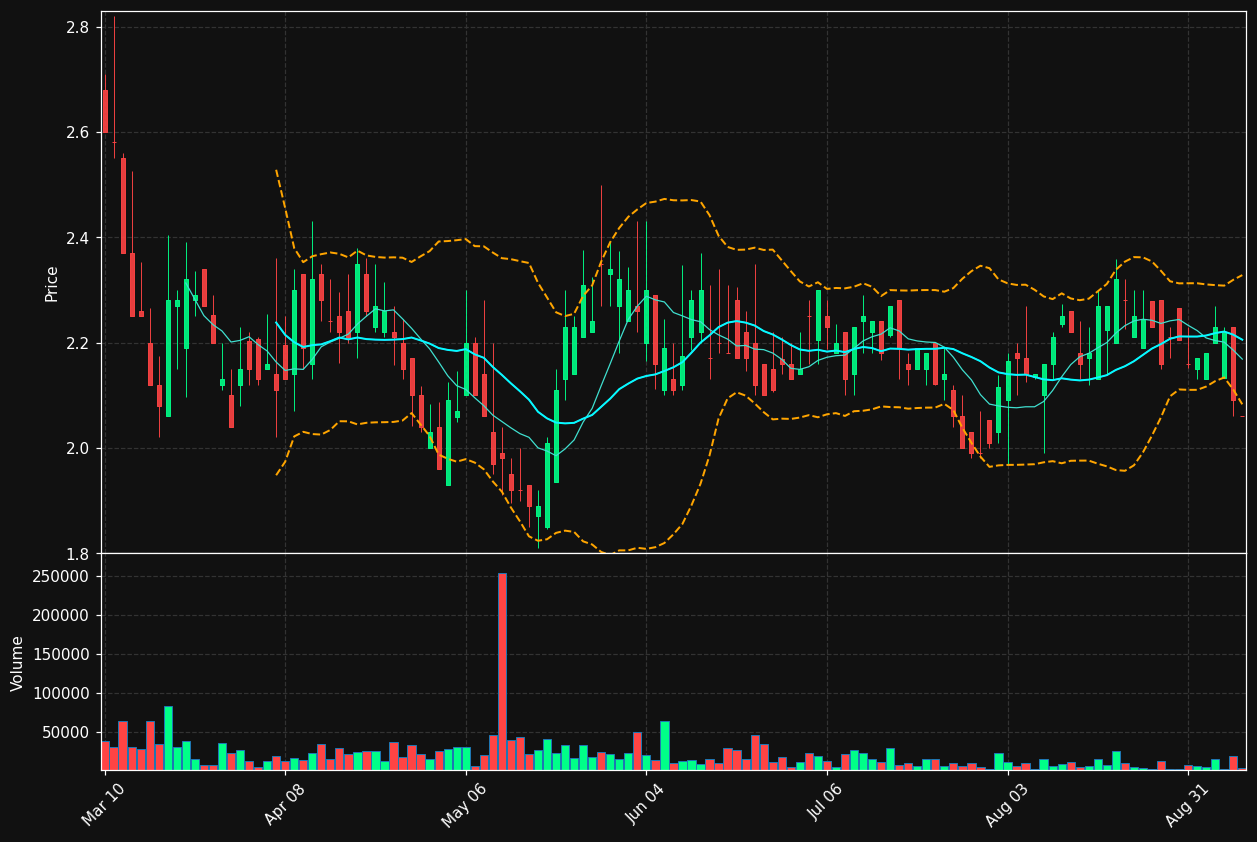The image size is (1257, 842).
Task: Click the 250000 volume axis label
Action: tap(62, 577)
